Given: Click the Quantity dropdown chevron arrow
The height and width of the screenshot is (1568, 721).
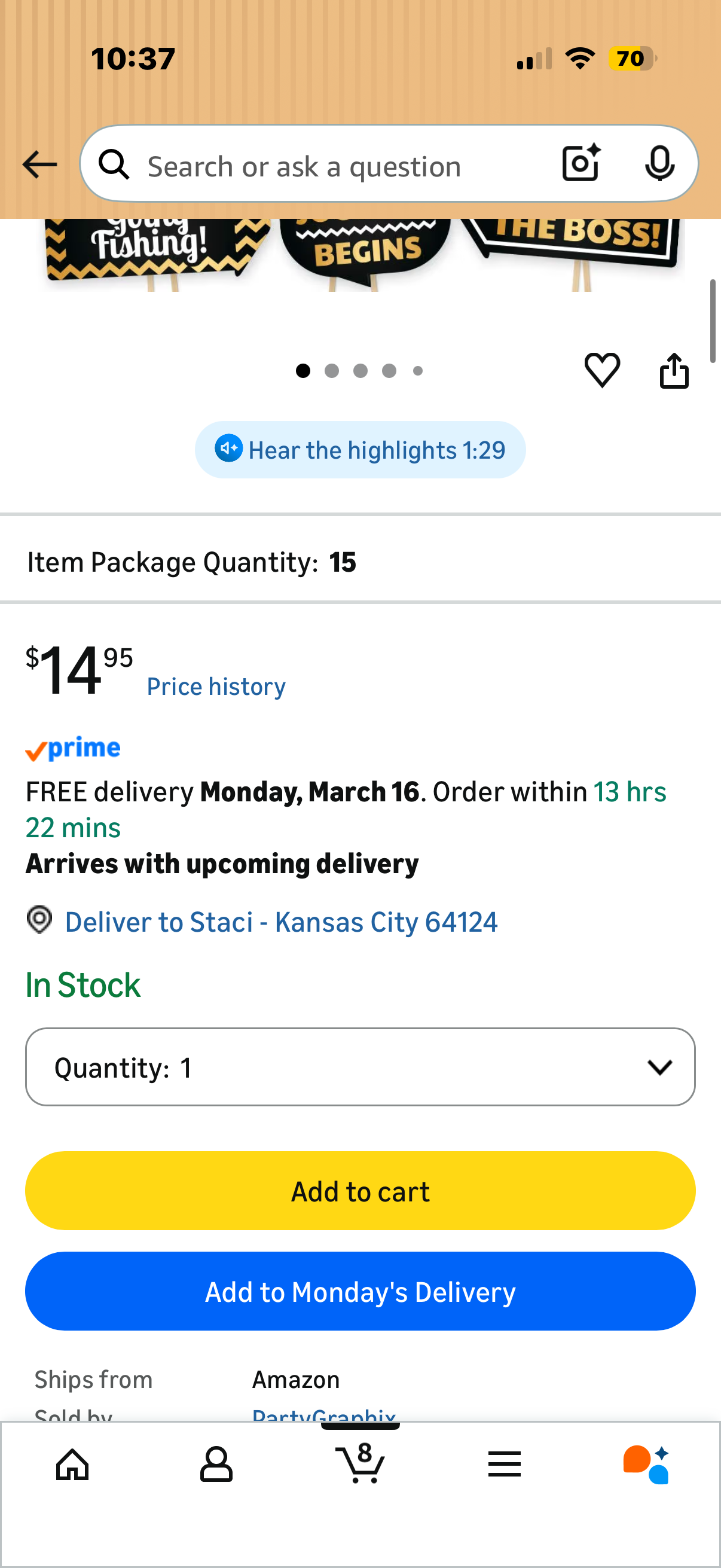Looking at the screenshot, I should (659, 1067).
